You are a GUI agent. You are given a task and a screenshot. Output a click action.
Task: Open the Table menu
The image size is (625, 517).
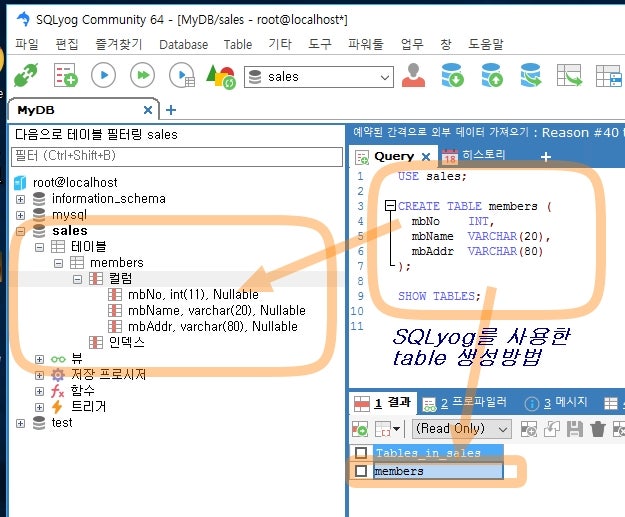[238, 44]
